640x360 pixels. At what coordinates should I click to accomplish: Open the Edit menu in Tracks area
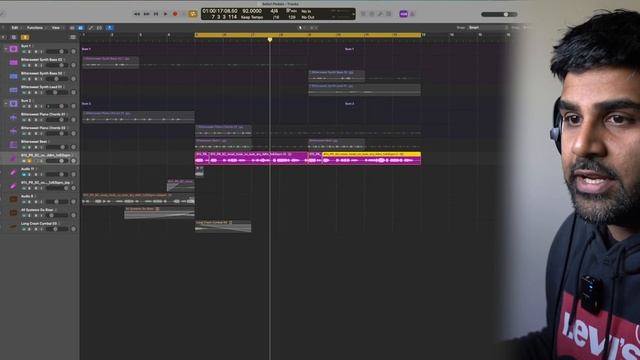point(15,28)
